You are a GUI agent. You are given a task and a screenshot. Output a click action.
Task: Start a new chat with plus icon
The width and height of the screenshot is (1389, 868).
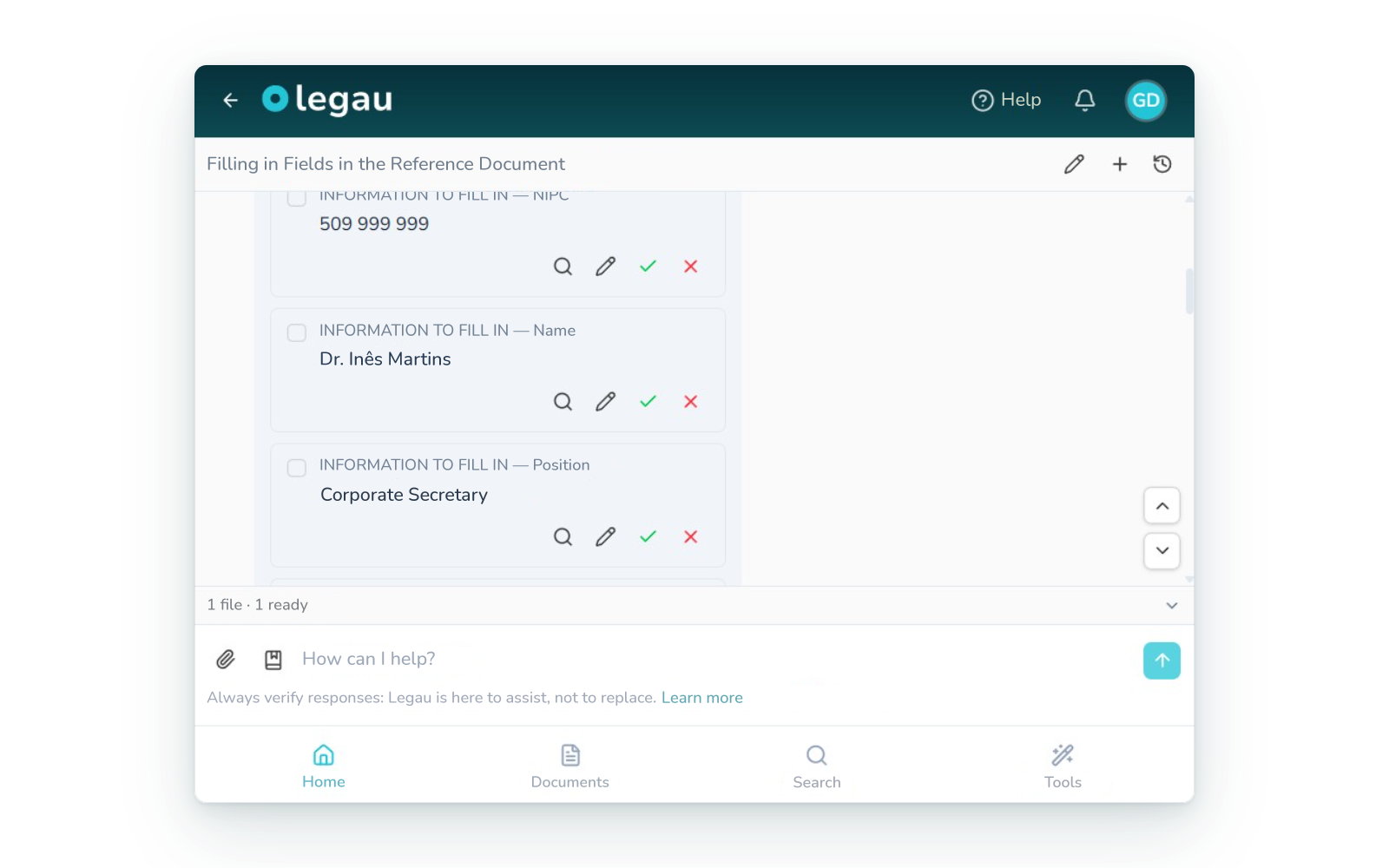pyautogui.click(x=1120, y=164)
